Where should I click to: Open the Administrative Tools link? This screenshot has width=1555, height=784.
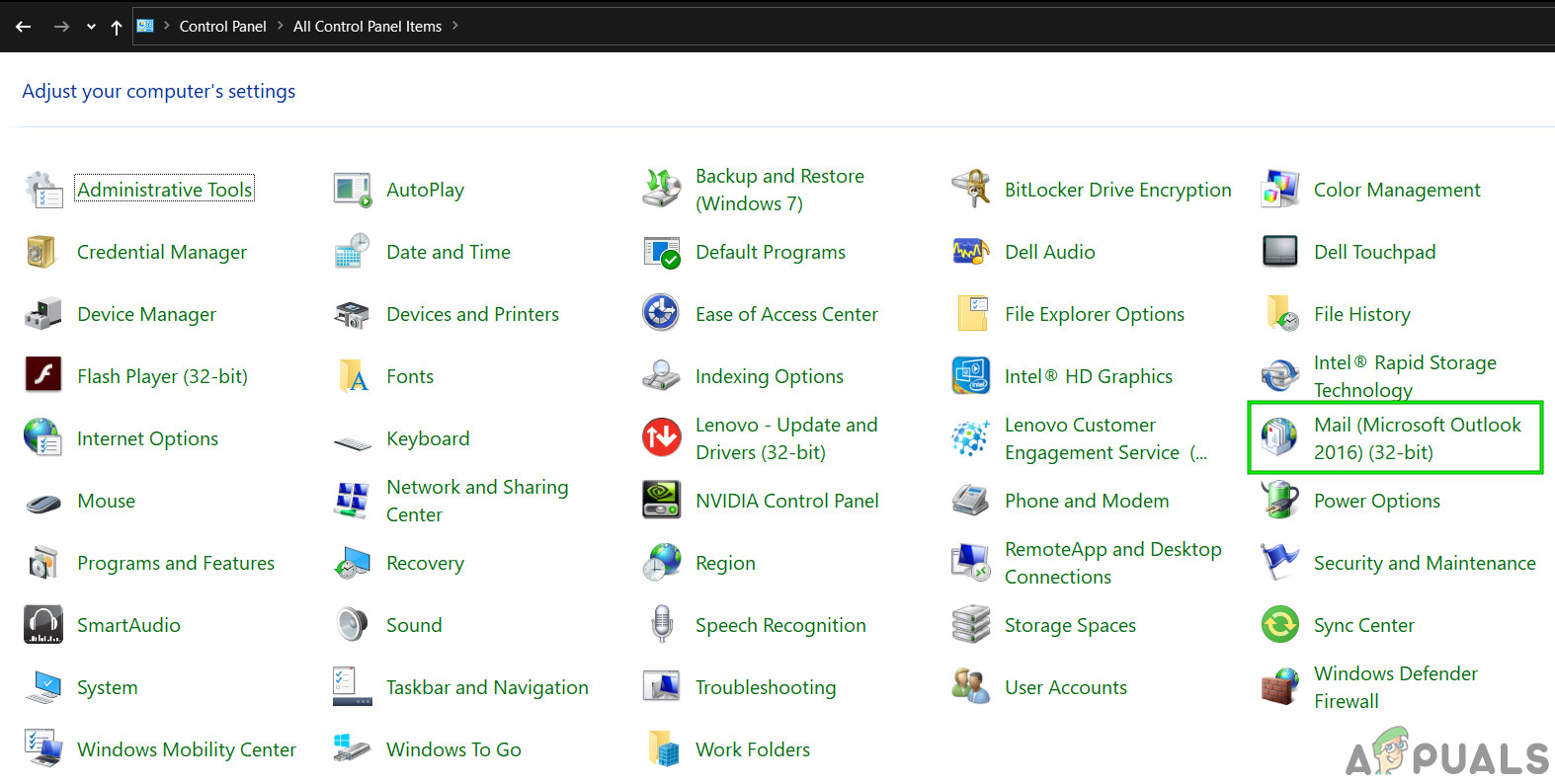coord(165,190)
